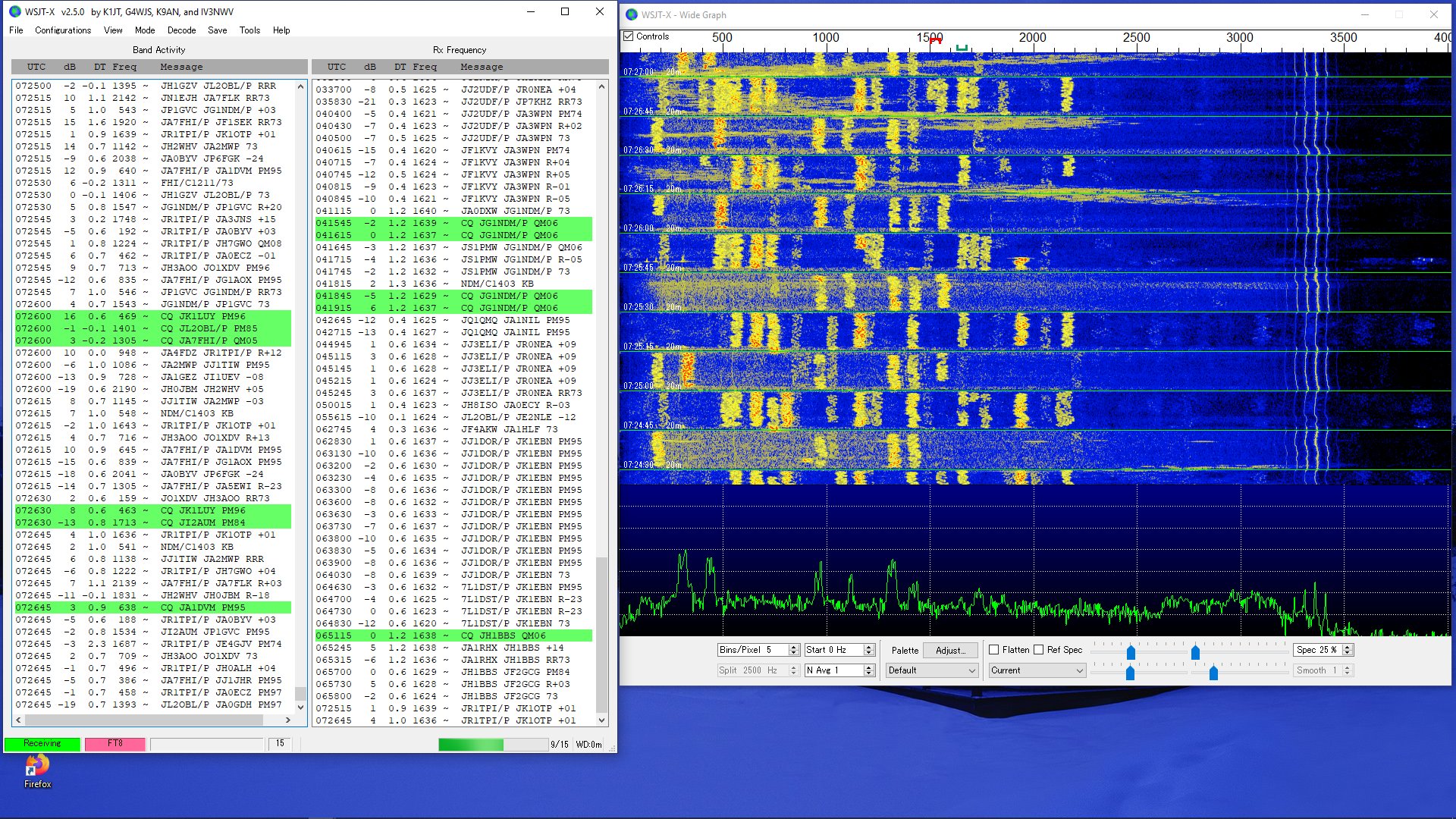Enable the Flatten checkbox
Viewport: 1456px width, 819px height.
[x=993, y=650]
